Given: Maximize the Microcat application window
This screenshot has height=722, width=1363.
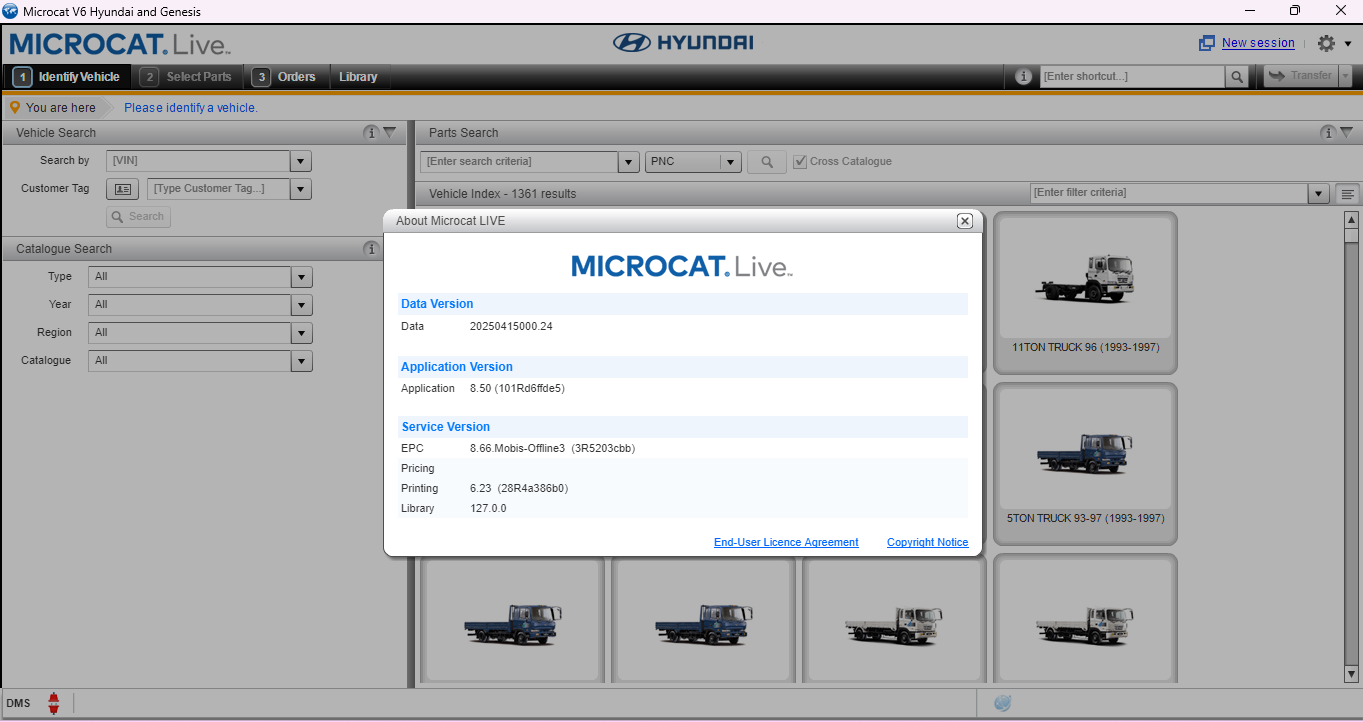Looking at the screenshot, I should point(1295,11).
